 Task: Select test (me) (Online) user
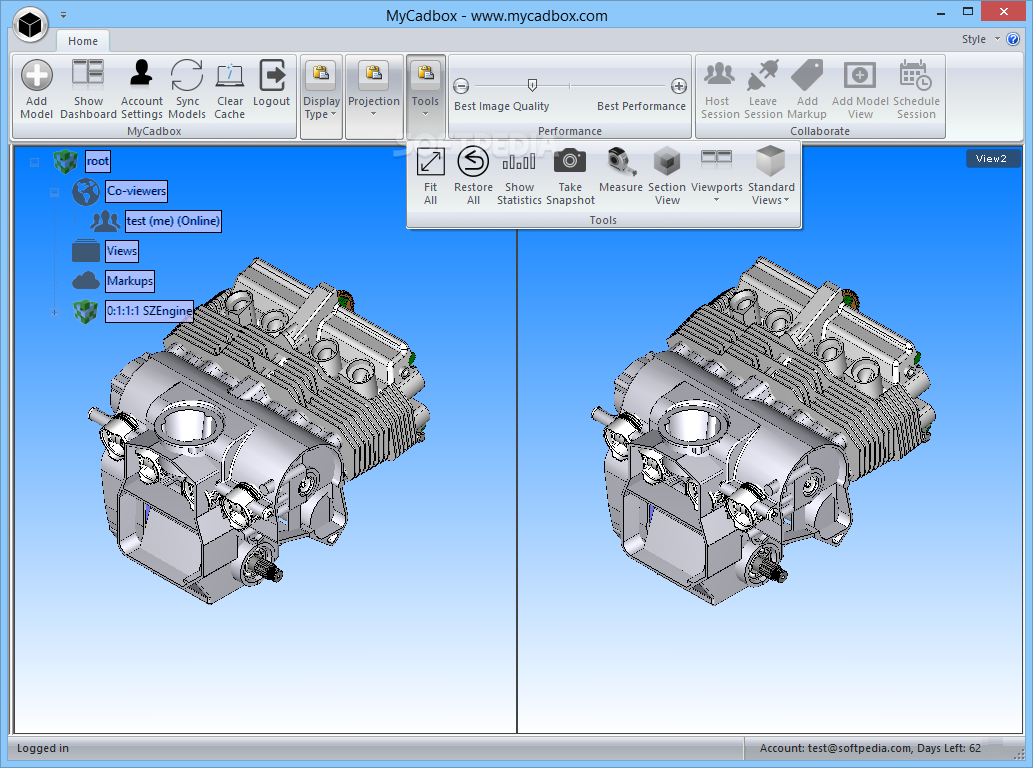(x=173, y=221)
